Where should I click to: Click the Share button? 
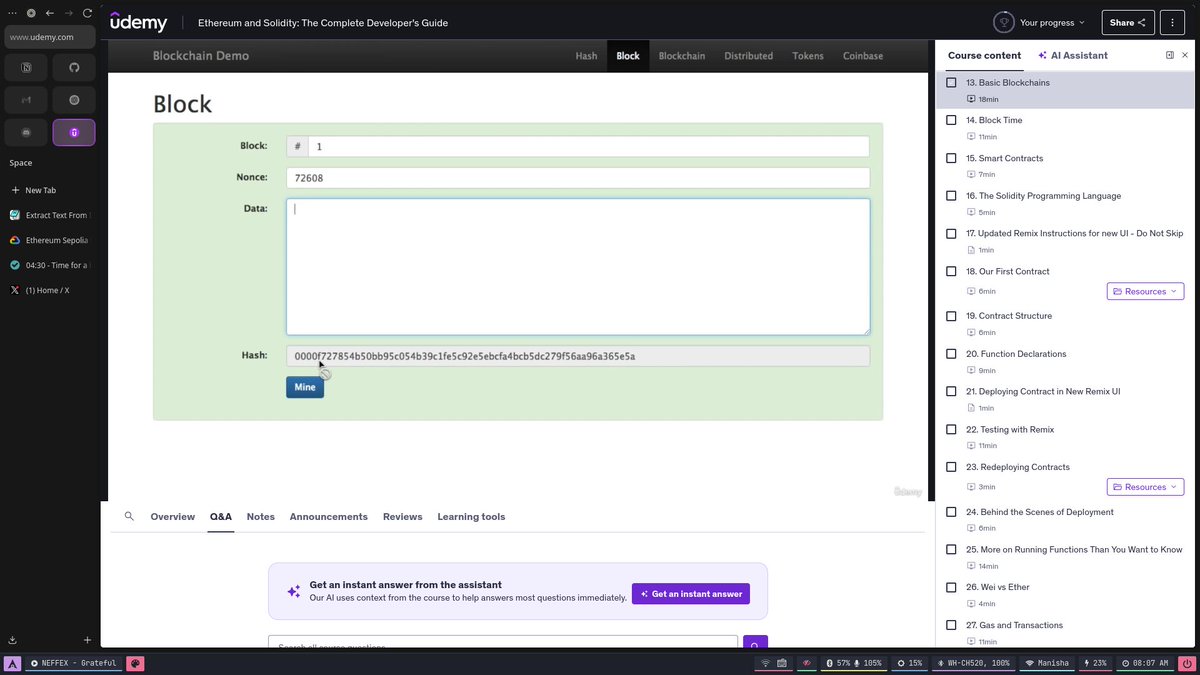[1128, 22]
